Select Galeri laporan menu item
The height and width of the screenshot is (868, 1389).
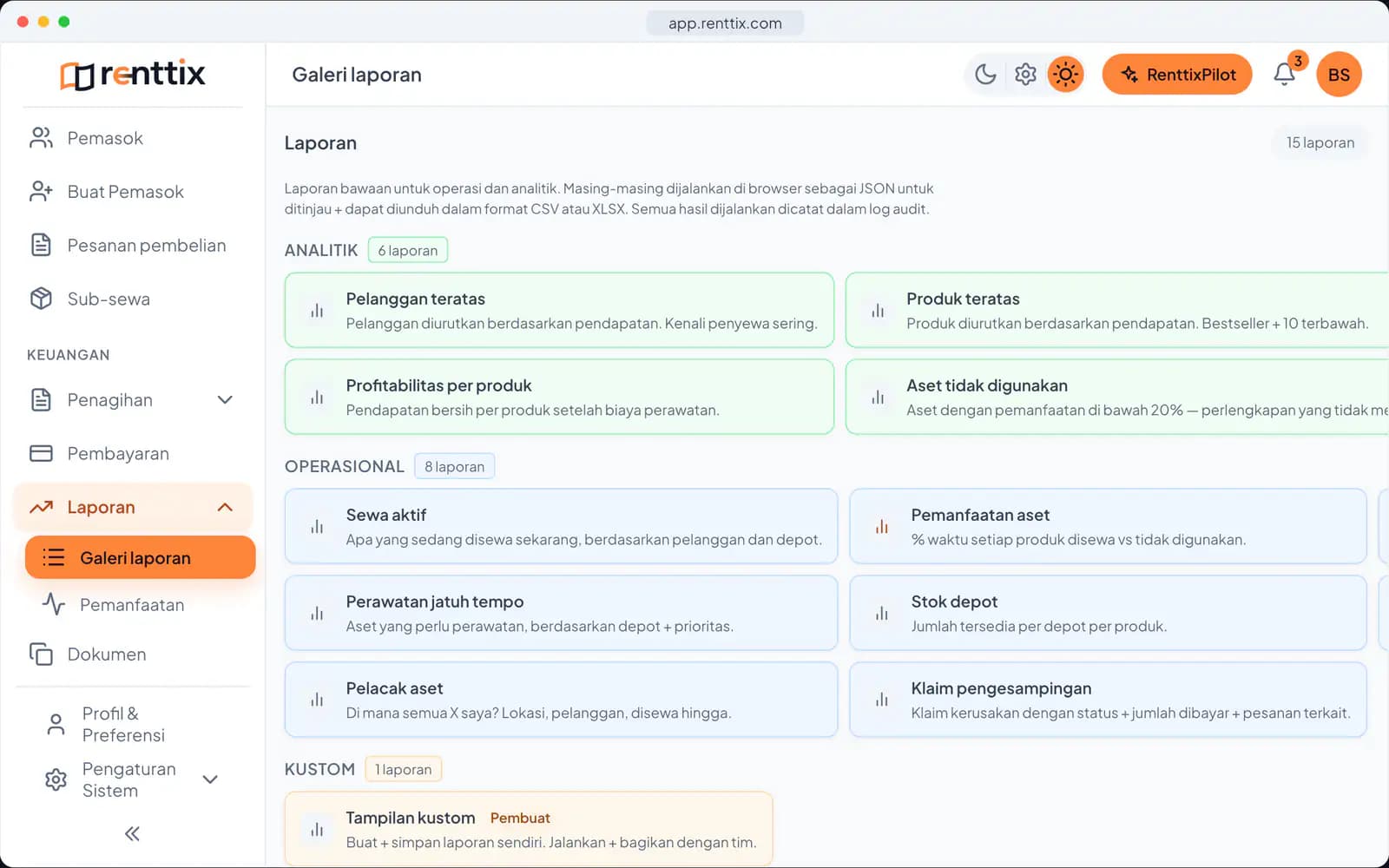141,557
